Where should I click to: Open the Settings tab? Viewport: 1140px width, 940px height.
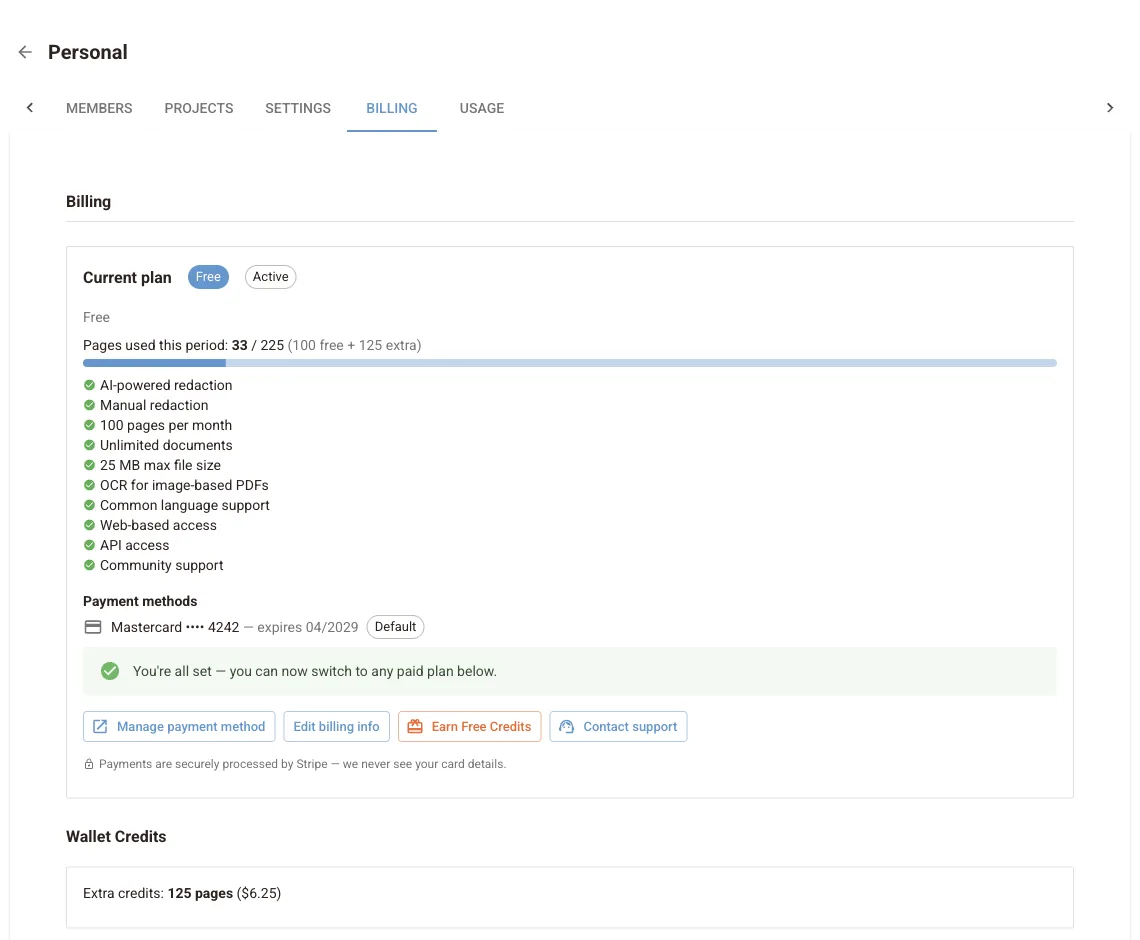(297, 108)
